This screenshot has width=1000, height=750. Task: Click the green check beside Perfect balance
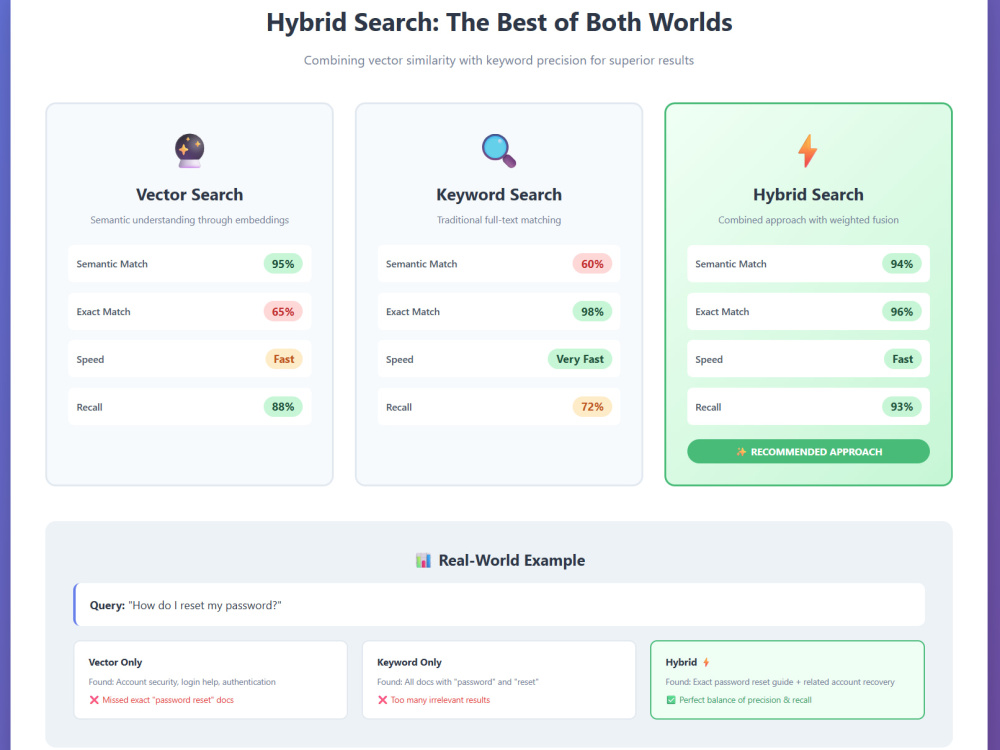671,700
